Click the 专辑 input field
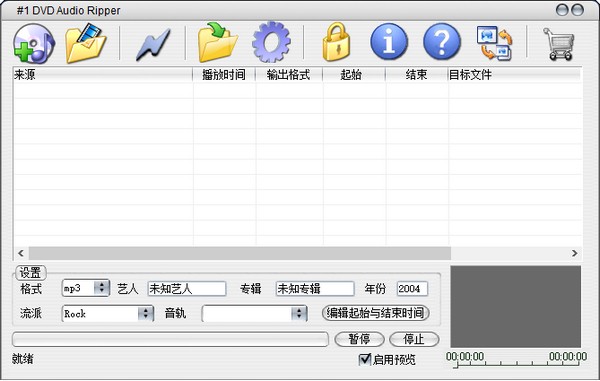 (315, 288)
